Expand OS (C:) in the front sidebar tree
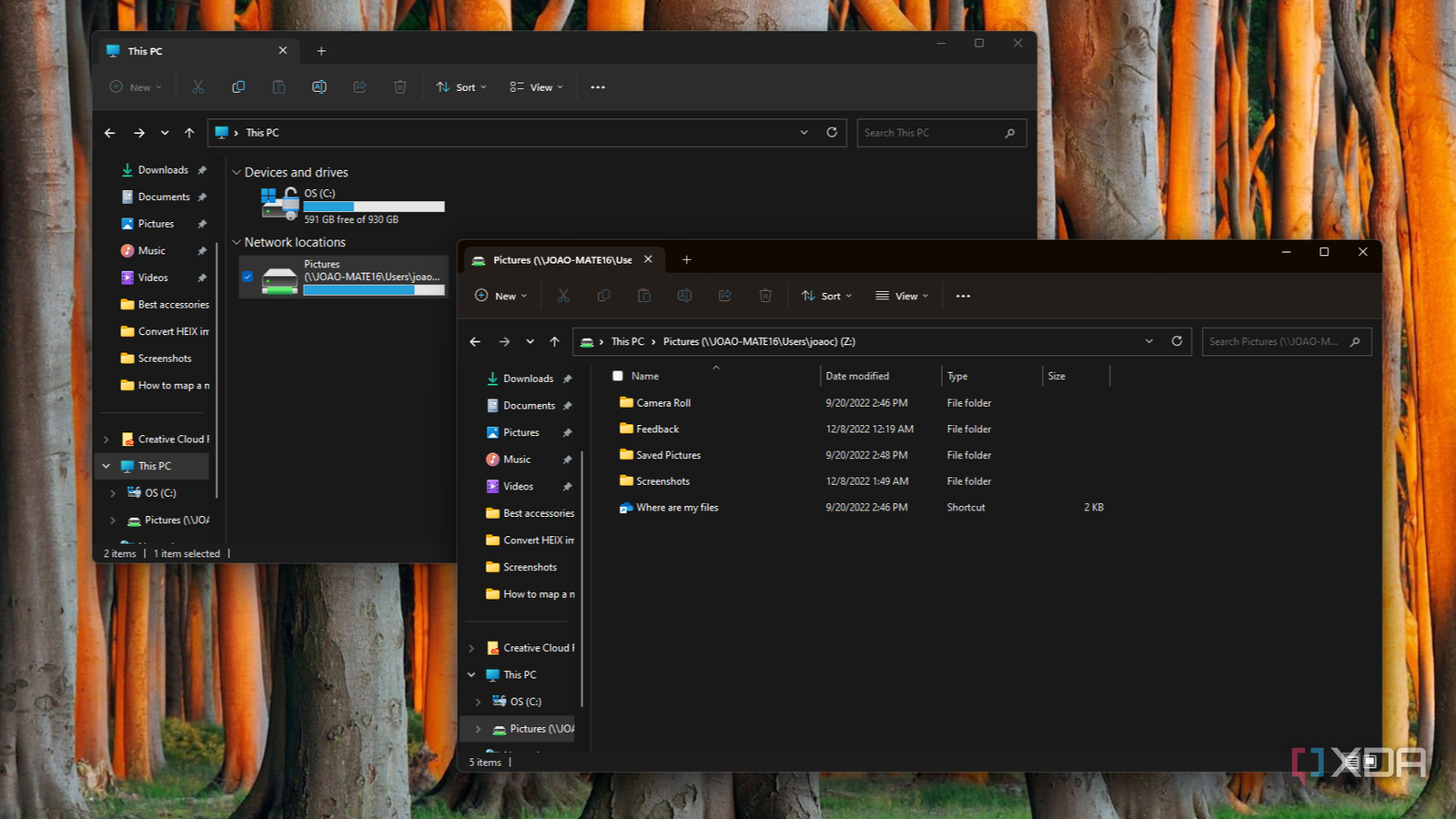The height and width of the screenshot is (819, 1456). tap(477, 701)
